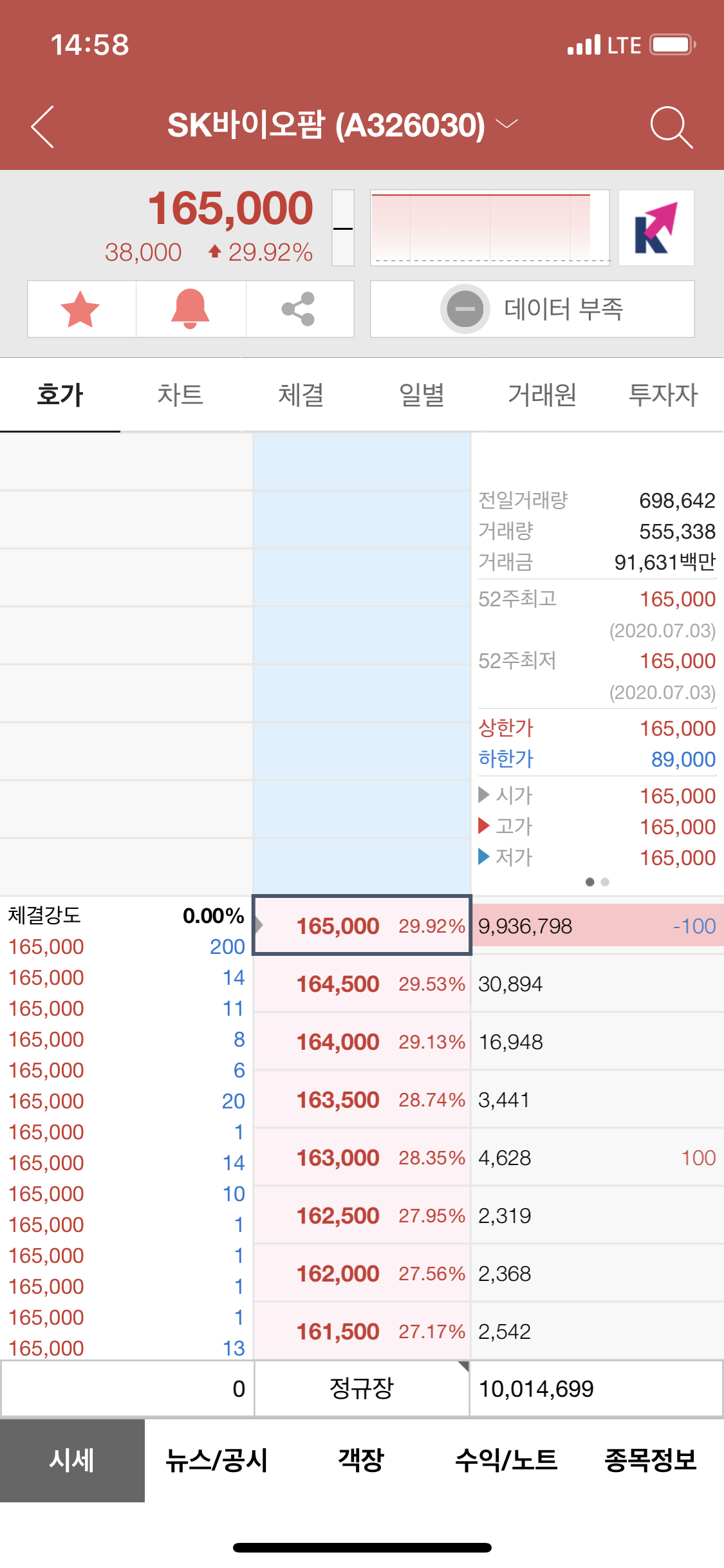Tap the 하한가 89,000 value
Screen dimensions: 724x1568
click(683, 759)
